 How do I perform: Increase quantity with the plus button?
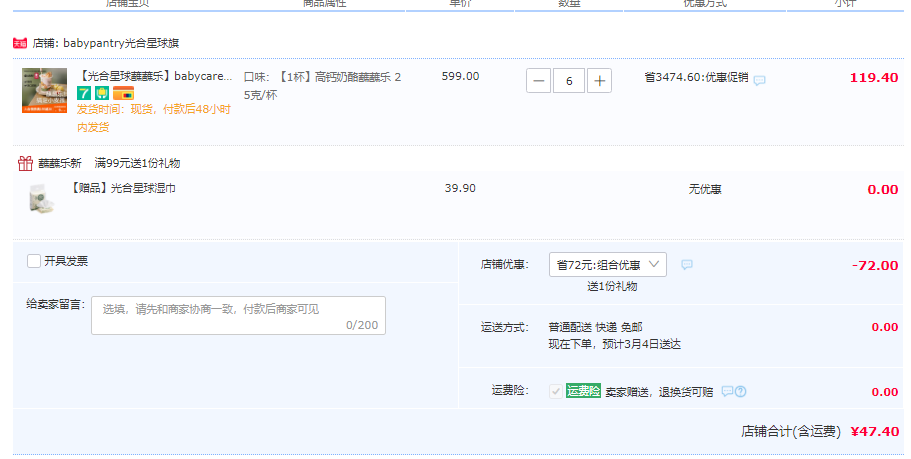[x=600, y=81]
